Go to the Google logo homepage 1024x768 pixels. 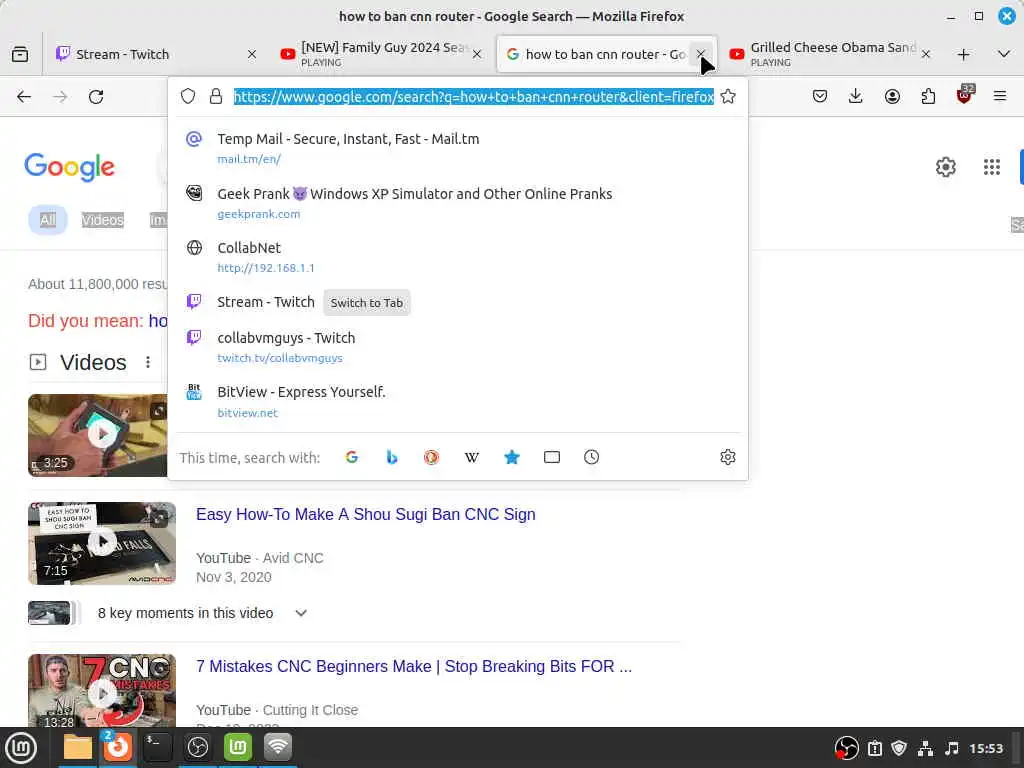[69, 168]
